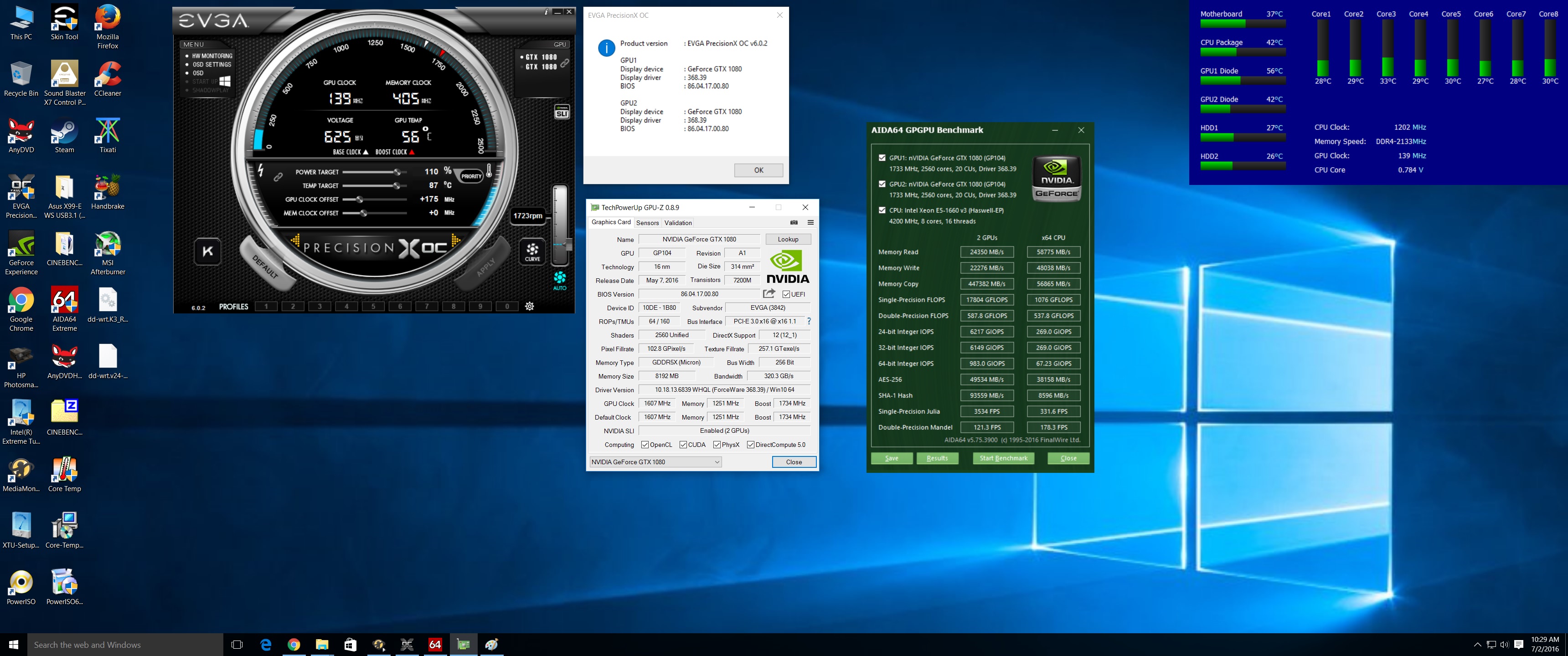1568x656 pixels.
Task: Click OK in EVGA PrecisionX OC dialog
Action: tap(758, 170)
